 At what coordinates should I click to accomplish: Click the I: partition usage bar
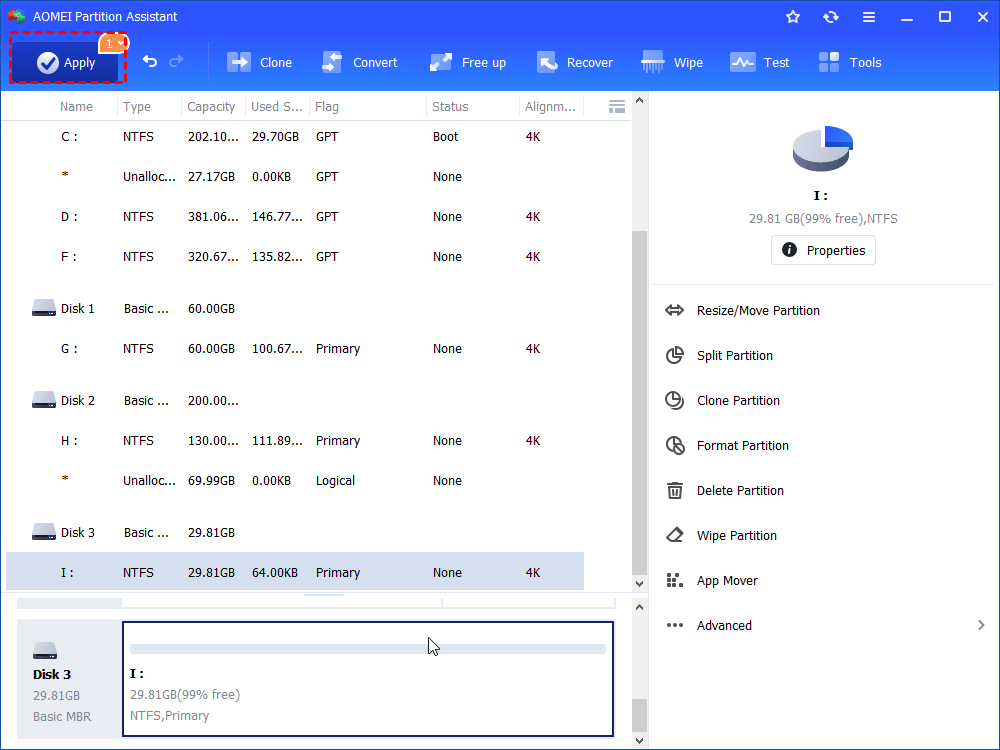368,649
